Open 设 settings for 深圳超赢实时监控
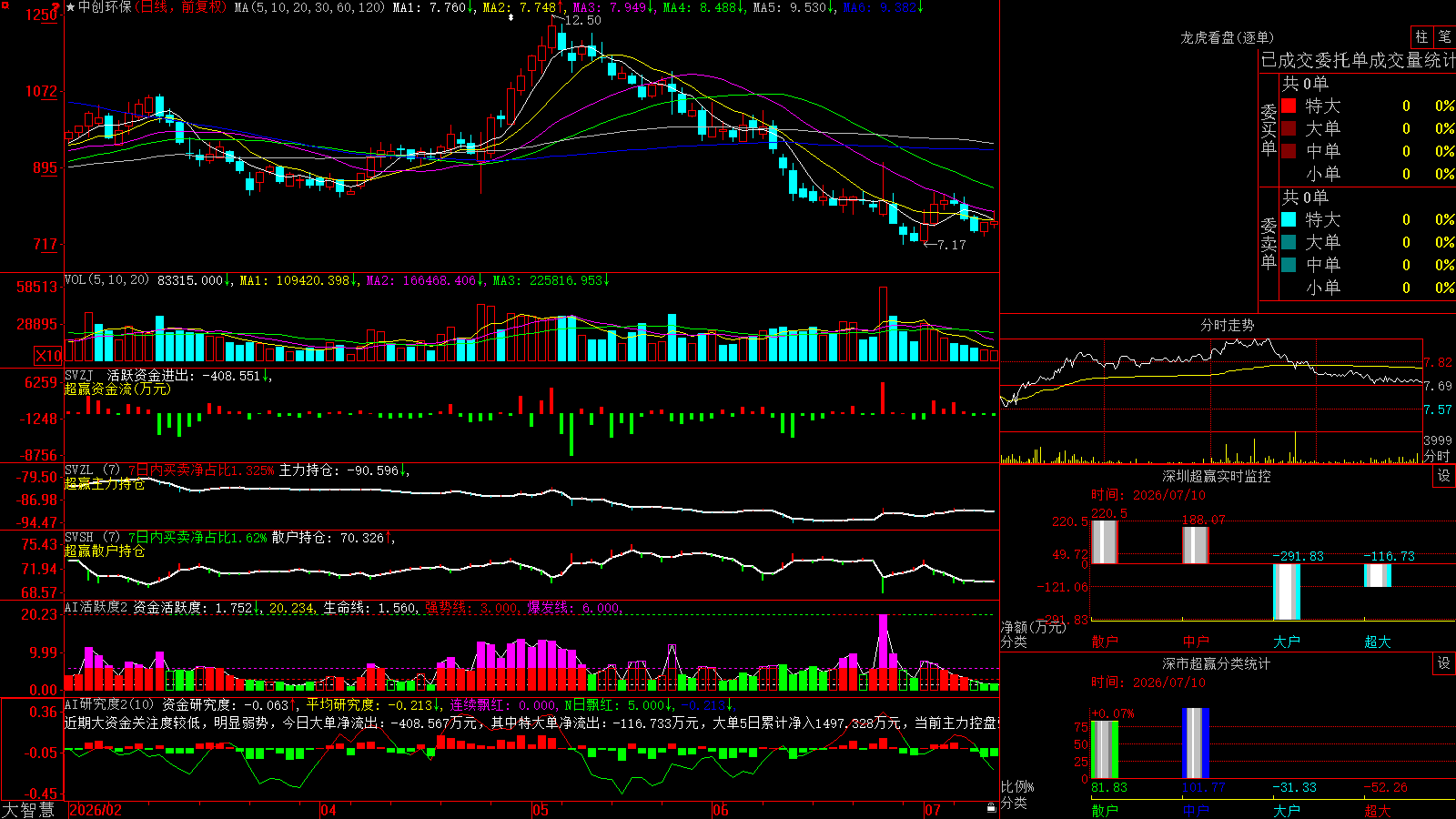 click(1444, 476)
